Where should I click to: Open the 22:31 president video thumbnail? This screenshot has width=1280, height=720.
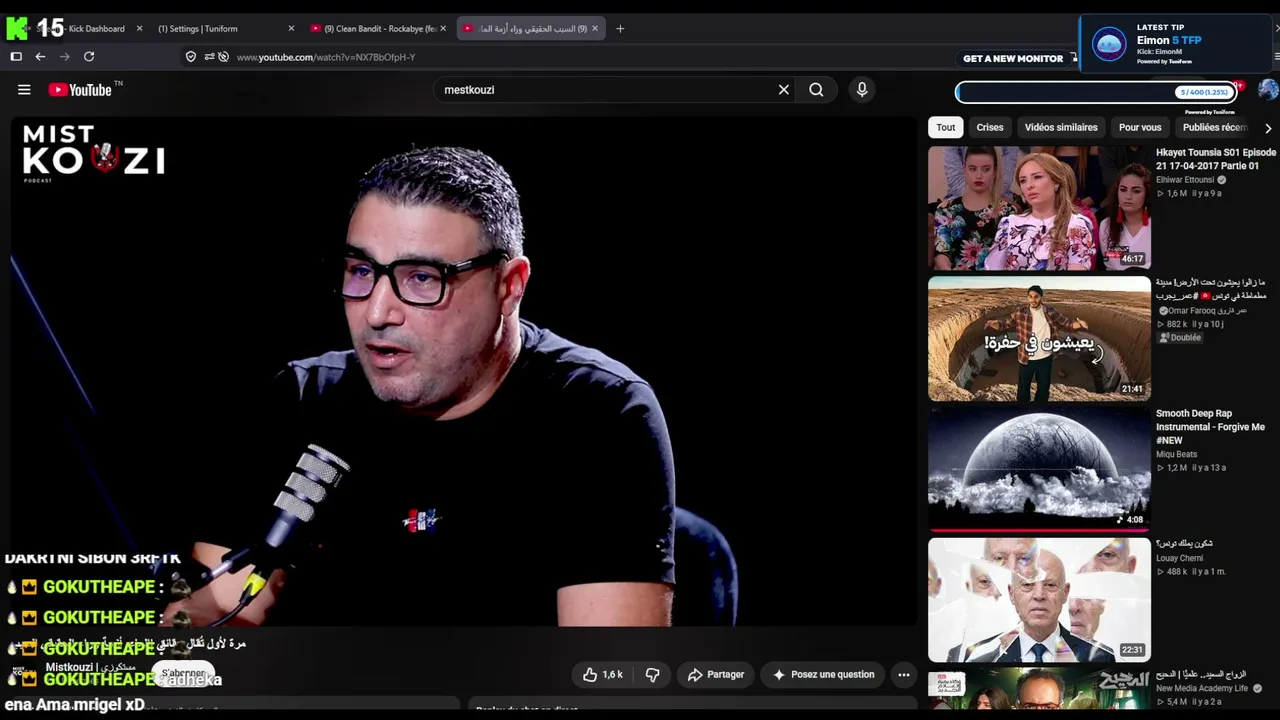click(x=1039, y=600)
